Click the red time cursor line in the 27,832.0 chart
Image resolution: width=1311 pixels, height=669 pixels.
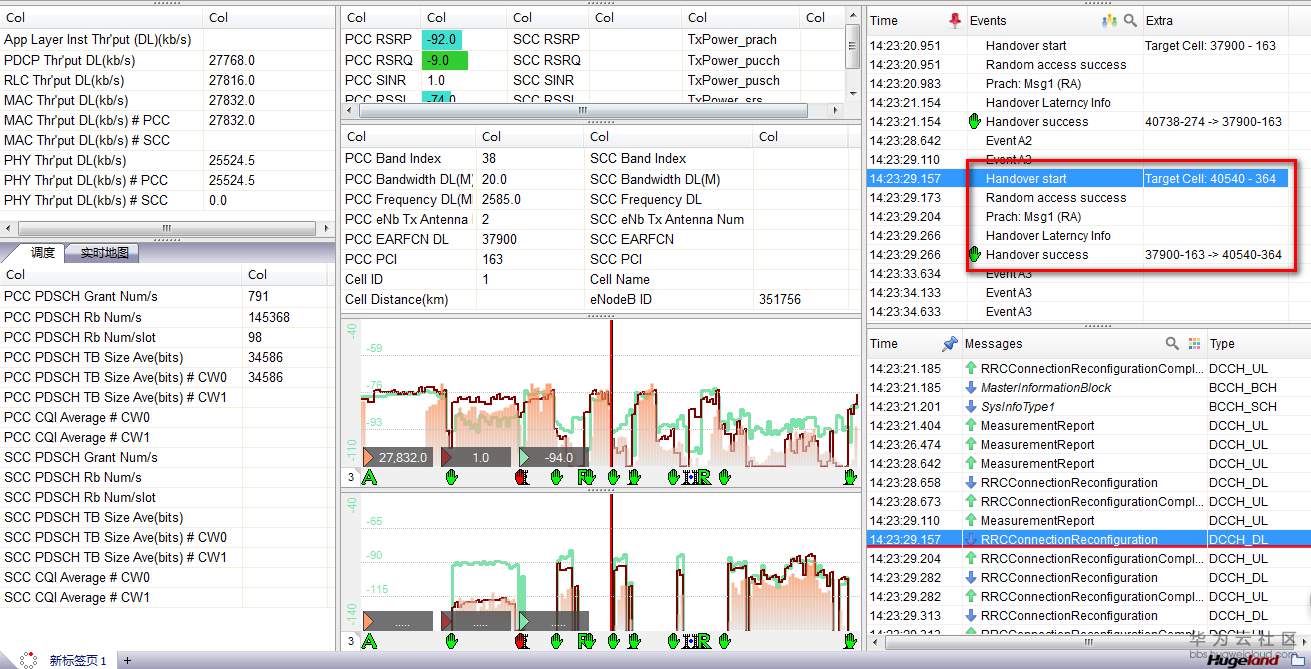click(x=611, y=395)
